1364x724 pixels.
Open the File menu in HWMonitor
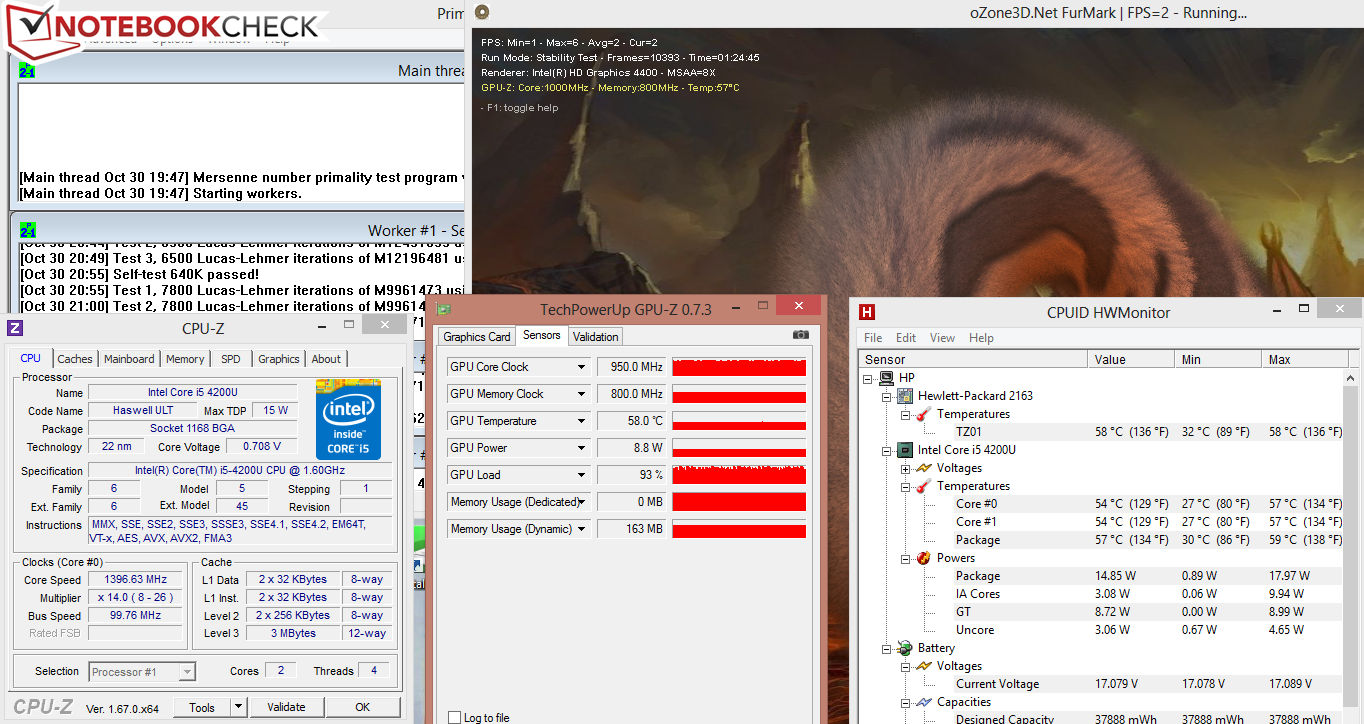873,338
